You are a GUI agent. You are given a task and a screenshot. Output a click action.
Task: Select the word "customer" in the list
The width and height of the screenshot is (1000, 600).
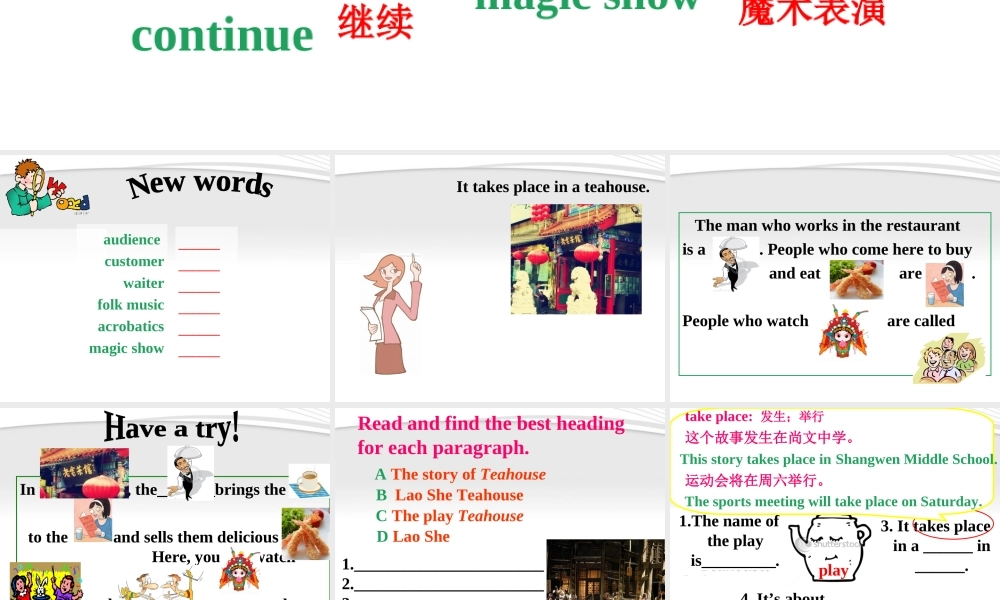[134, 261]
